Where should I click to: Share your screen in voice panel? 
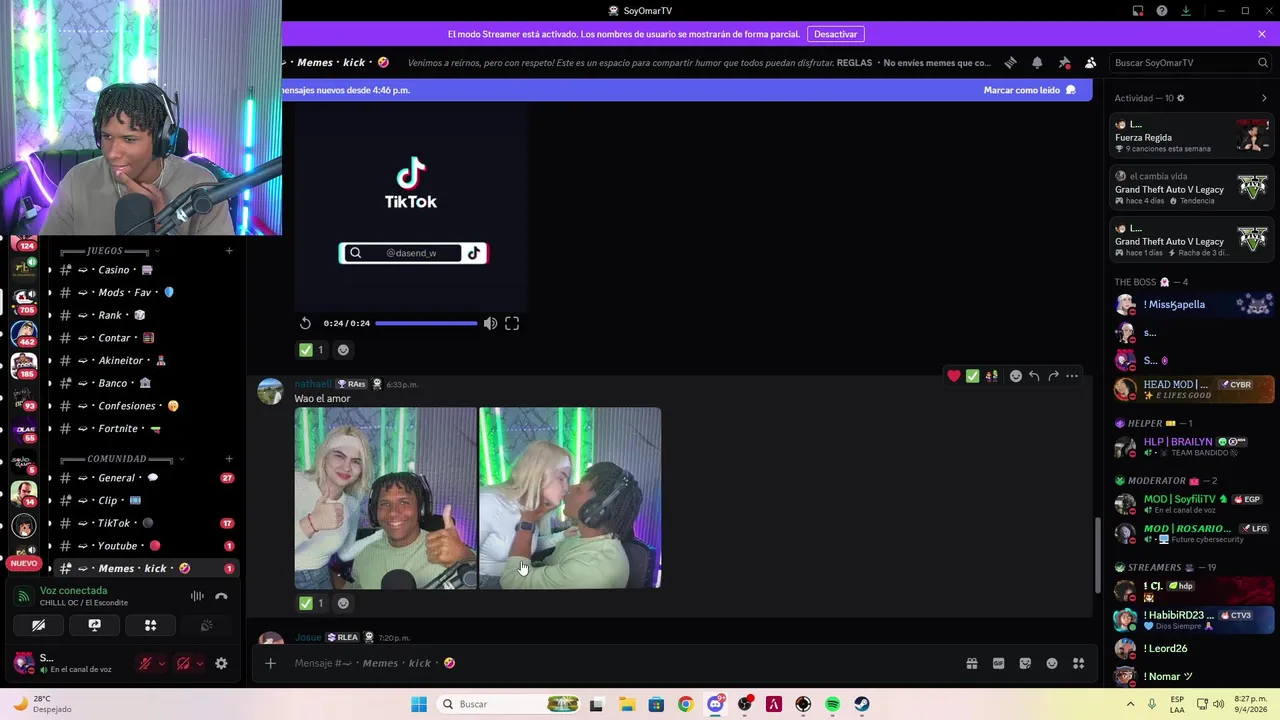coord(94,625)
